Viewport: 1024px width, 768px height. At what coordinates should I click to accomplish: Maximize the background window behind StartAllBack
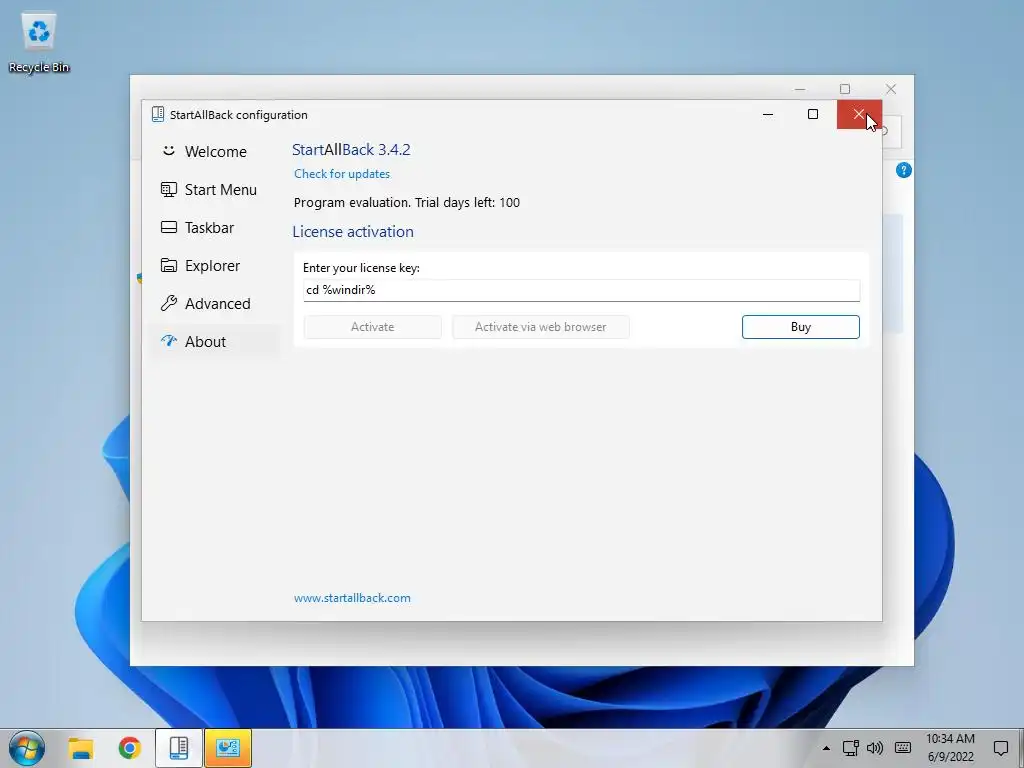(845, 89)
